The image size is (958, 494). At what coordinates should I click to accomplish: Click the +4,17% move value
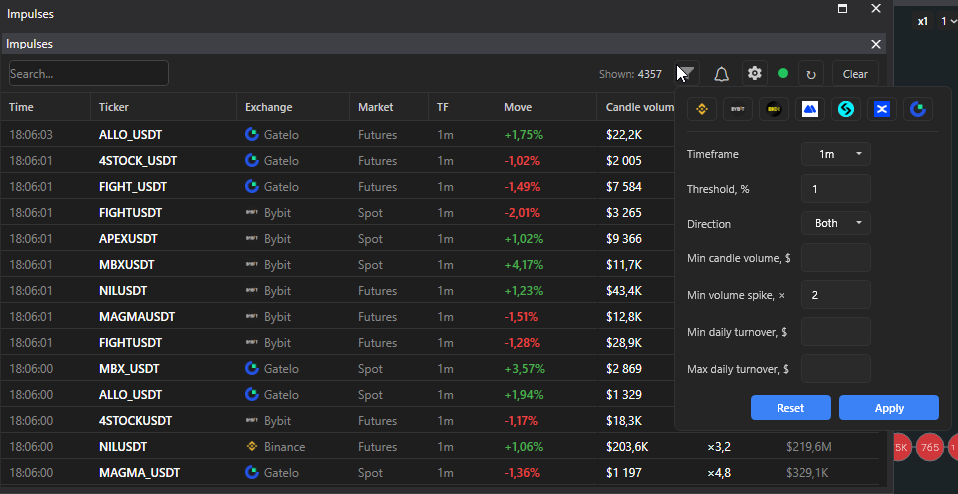click(x=524, y=264)
